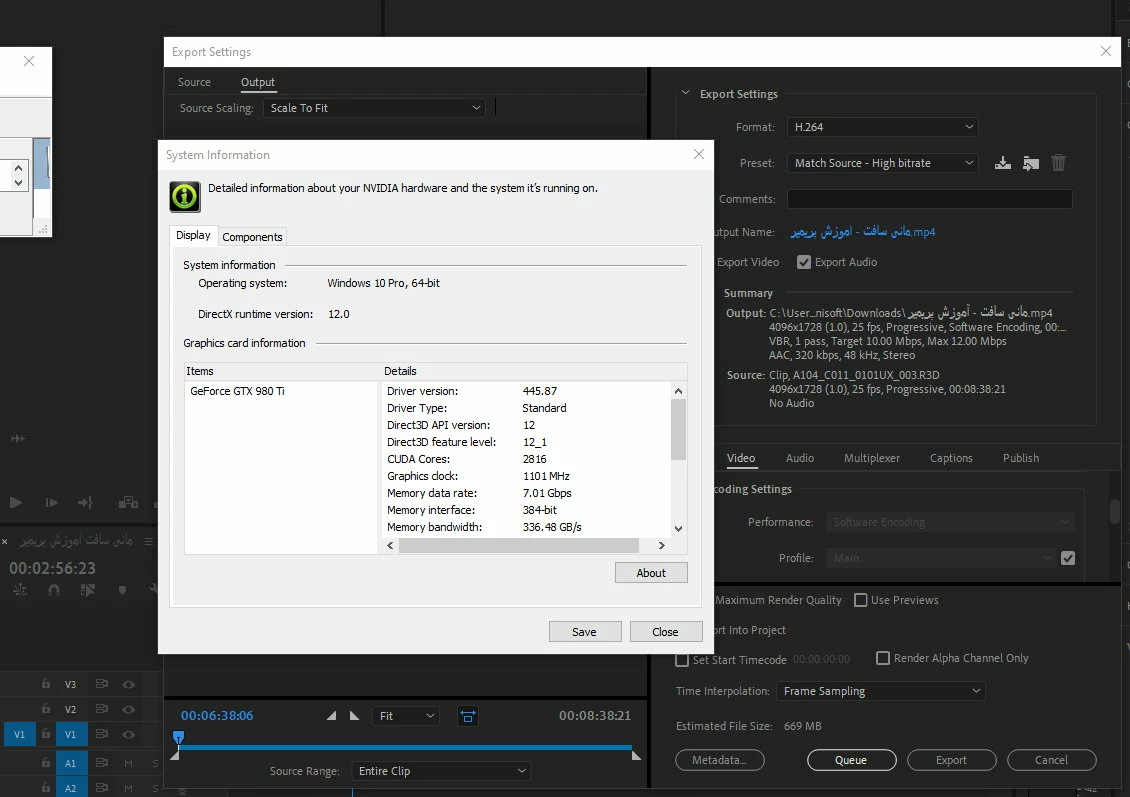Click the Set In Point marker icon
Screen dimensions: 1130x797
332,716
